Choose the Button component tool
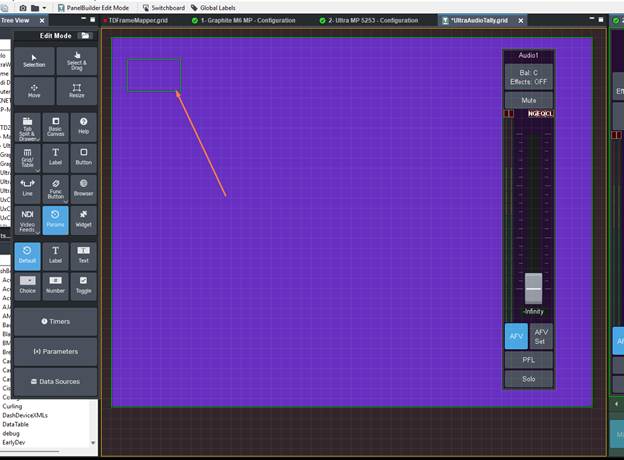624x460 pixels. 84,158
